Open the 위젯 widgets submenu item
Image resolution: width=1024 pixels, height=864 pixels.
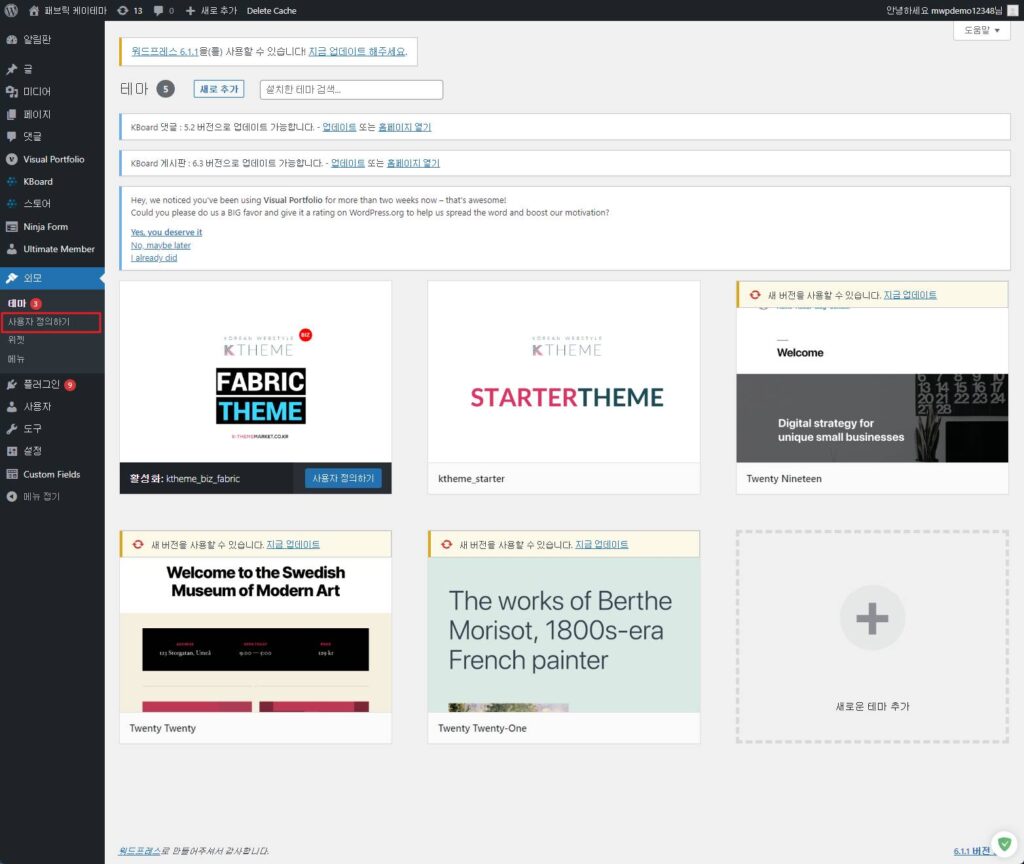click(16, 340)
